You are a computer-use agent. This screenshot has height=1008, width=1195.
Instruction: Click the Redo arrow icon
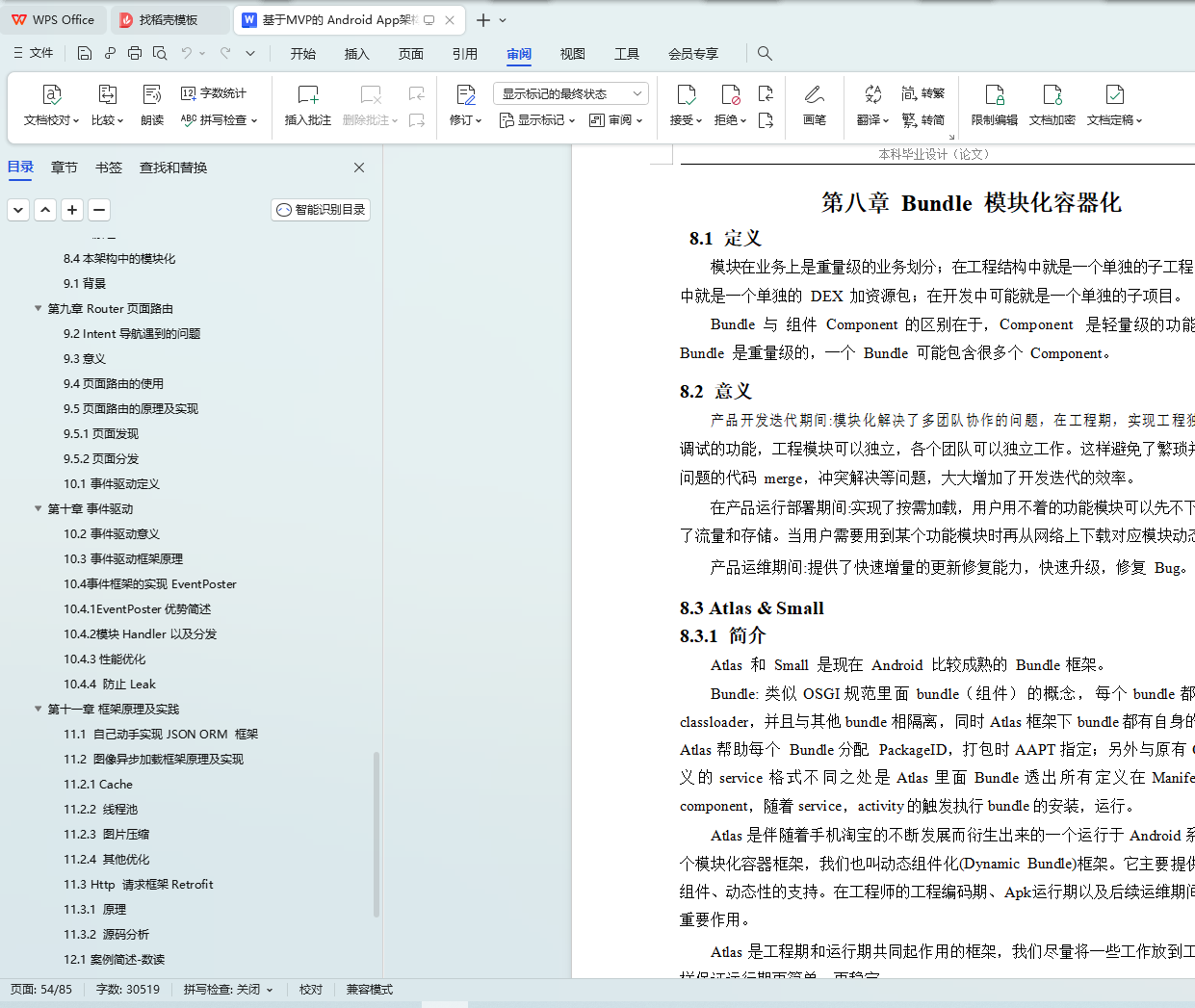pyautogui.click(x=225, y=53)
